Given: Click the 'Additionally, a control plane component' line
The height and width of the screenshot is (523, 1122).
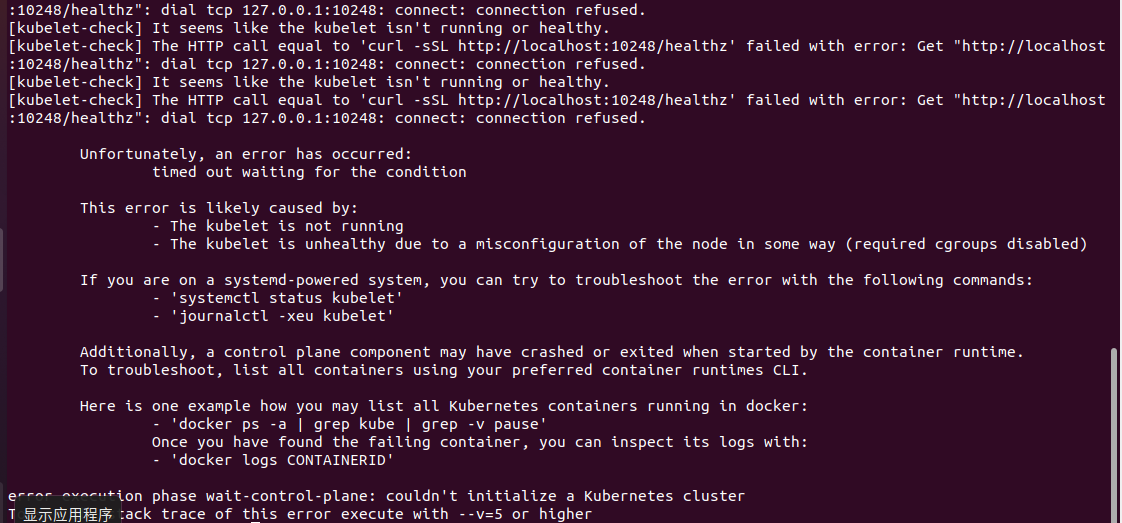Looking at the screenshot, I should [x=551, y=352].
